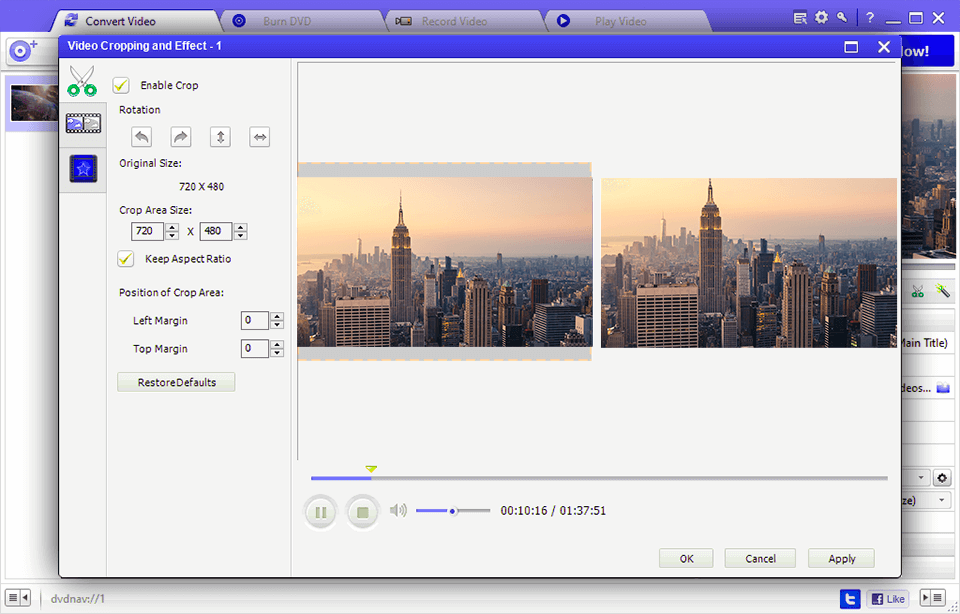Flip the video vertically
Viewport: 960px width, 614px height.
pyautogui.click(x=220, y=137)
